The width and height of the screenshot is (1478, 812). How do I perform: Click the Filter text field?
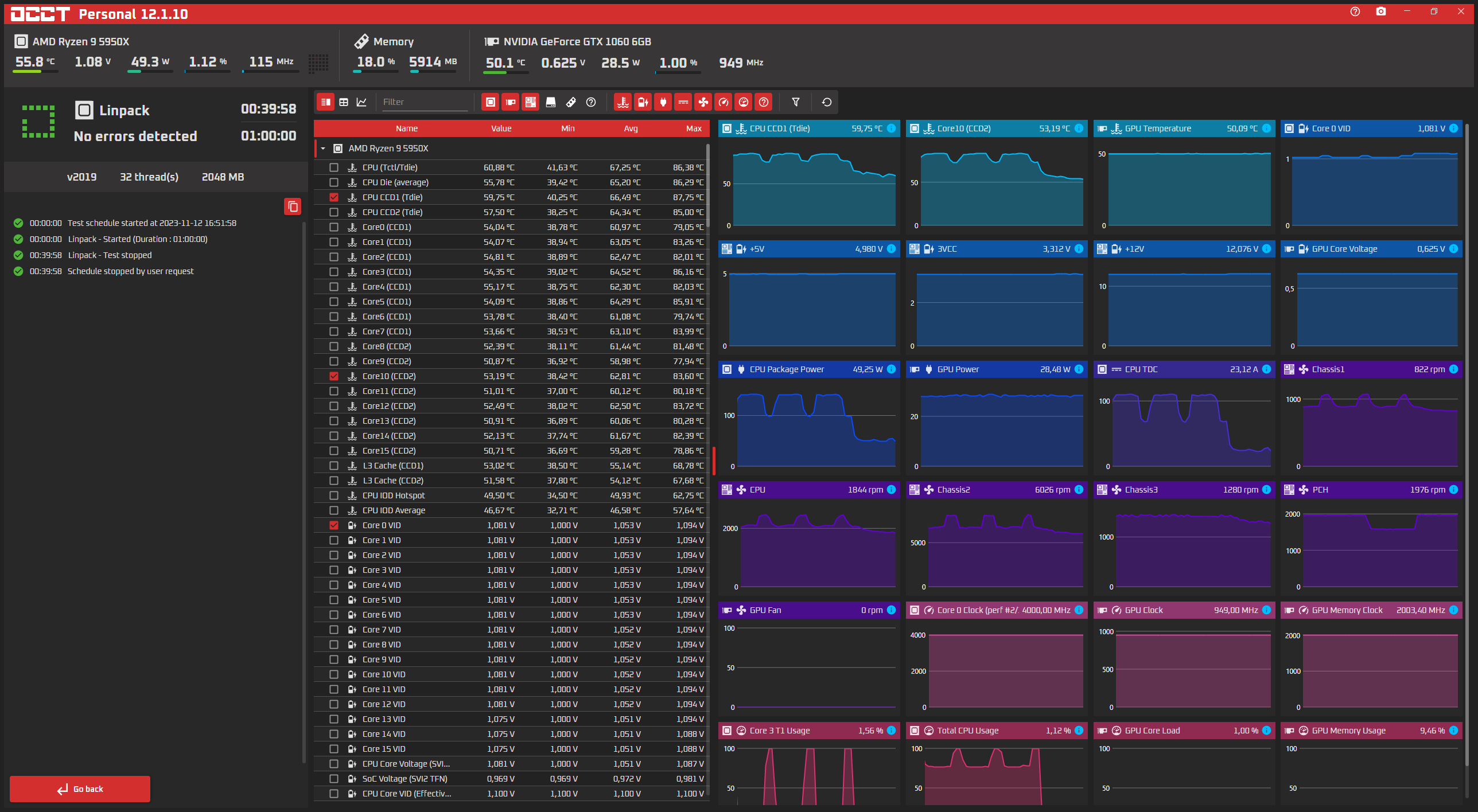point(425,102)
